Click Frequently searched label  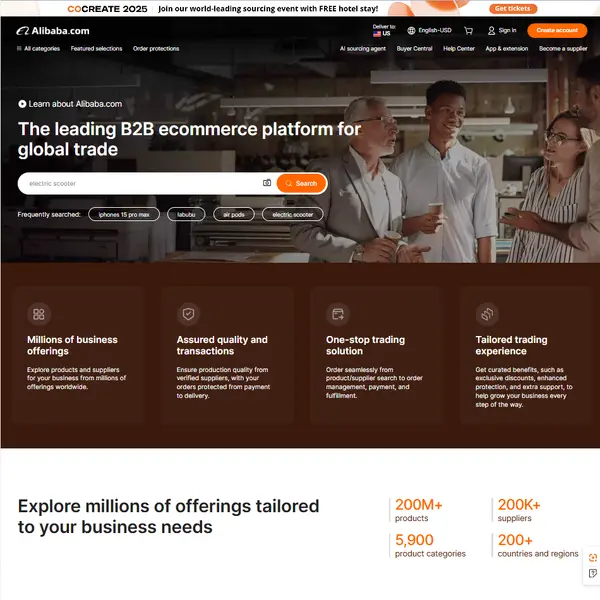(49, 215)
